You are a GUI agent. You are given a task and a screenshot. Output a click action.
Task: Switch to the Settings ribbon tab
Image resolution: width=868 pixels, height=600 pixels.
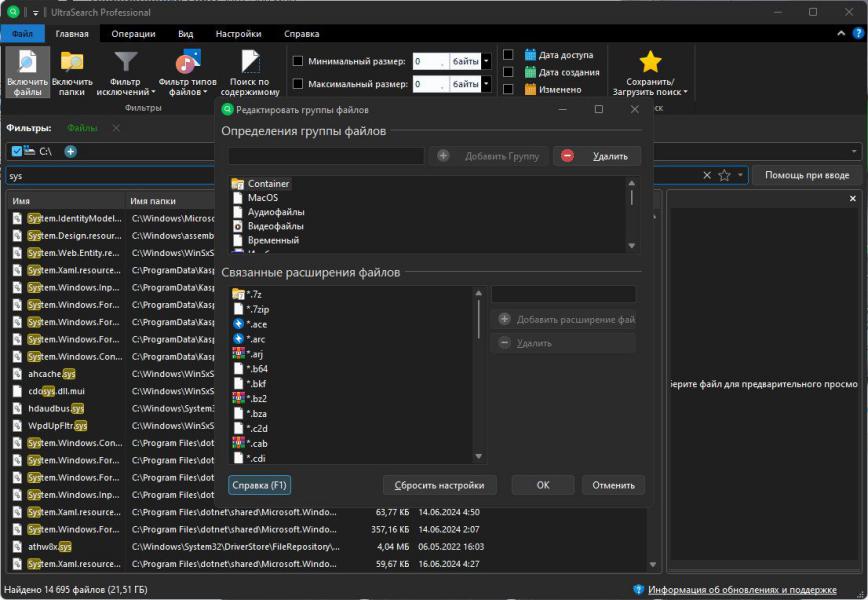(239, 33)
